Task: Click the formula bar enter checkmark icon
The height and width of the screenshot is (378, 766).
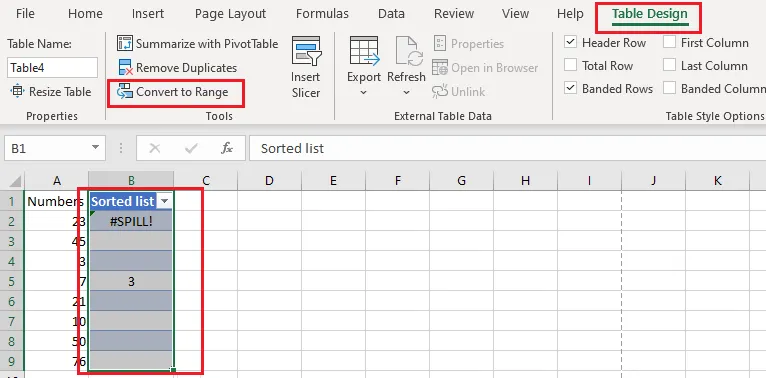Action: click(x=191, y=148)
